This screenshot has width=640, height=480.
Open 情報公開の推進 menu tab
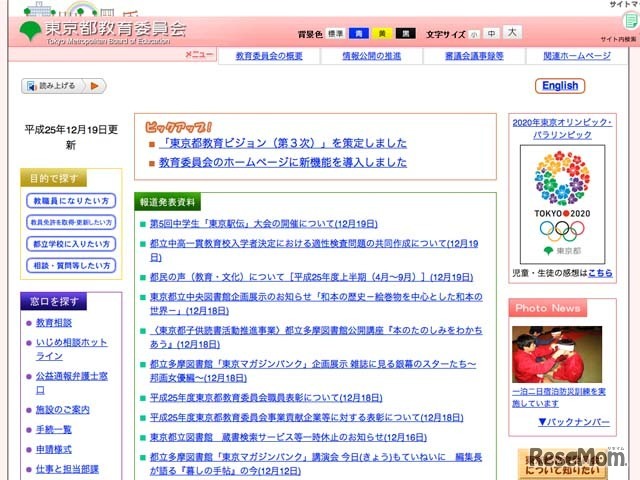coord(371,56)
